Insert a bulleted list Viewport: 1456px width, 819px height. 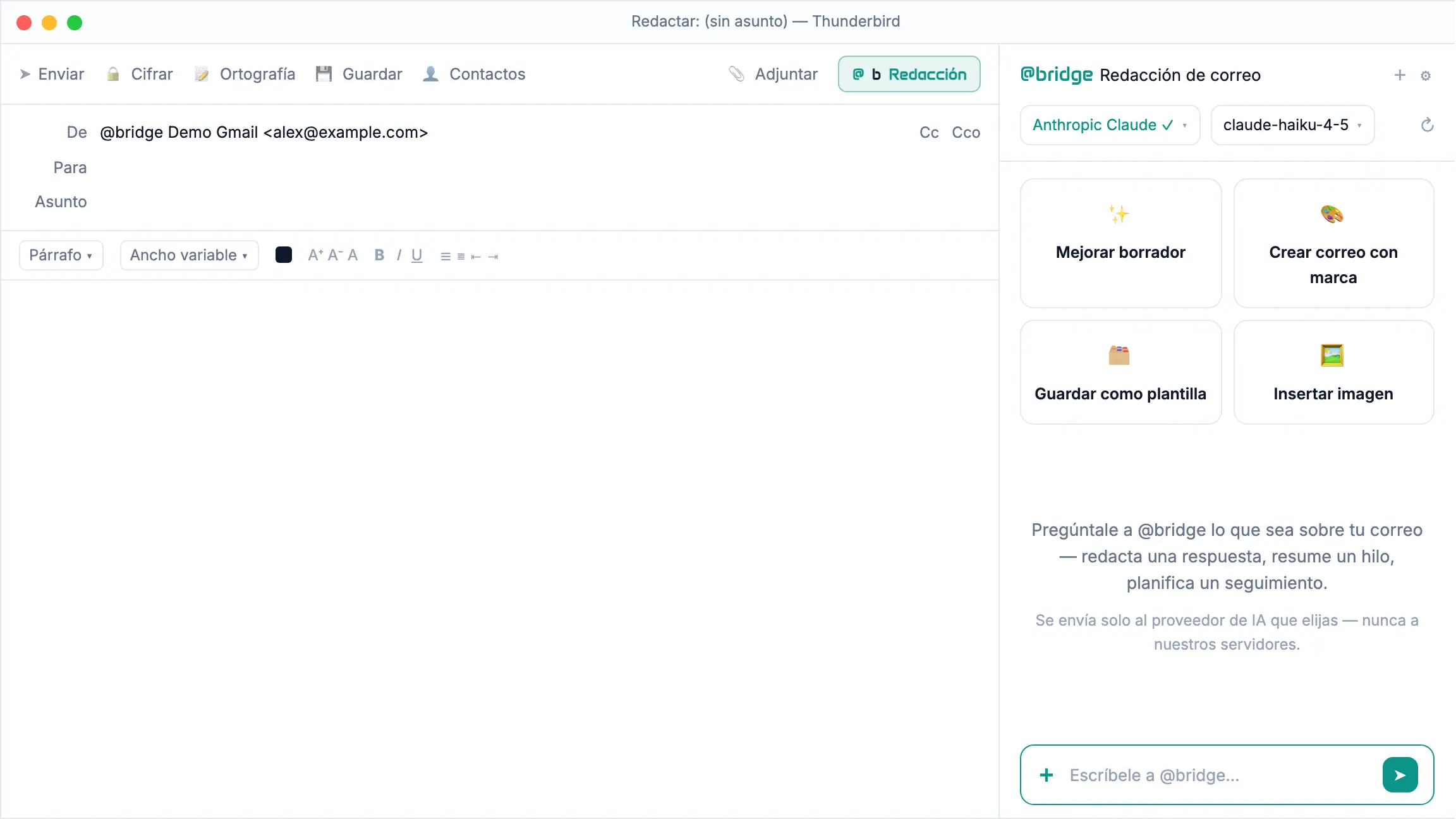(446, 257)
